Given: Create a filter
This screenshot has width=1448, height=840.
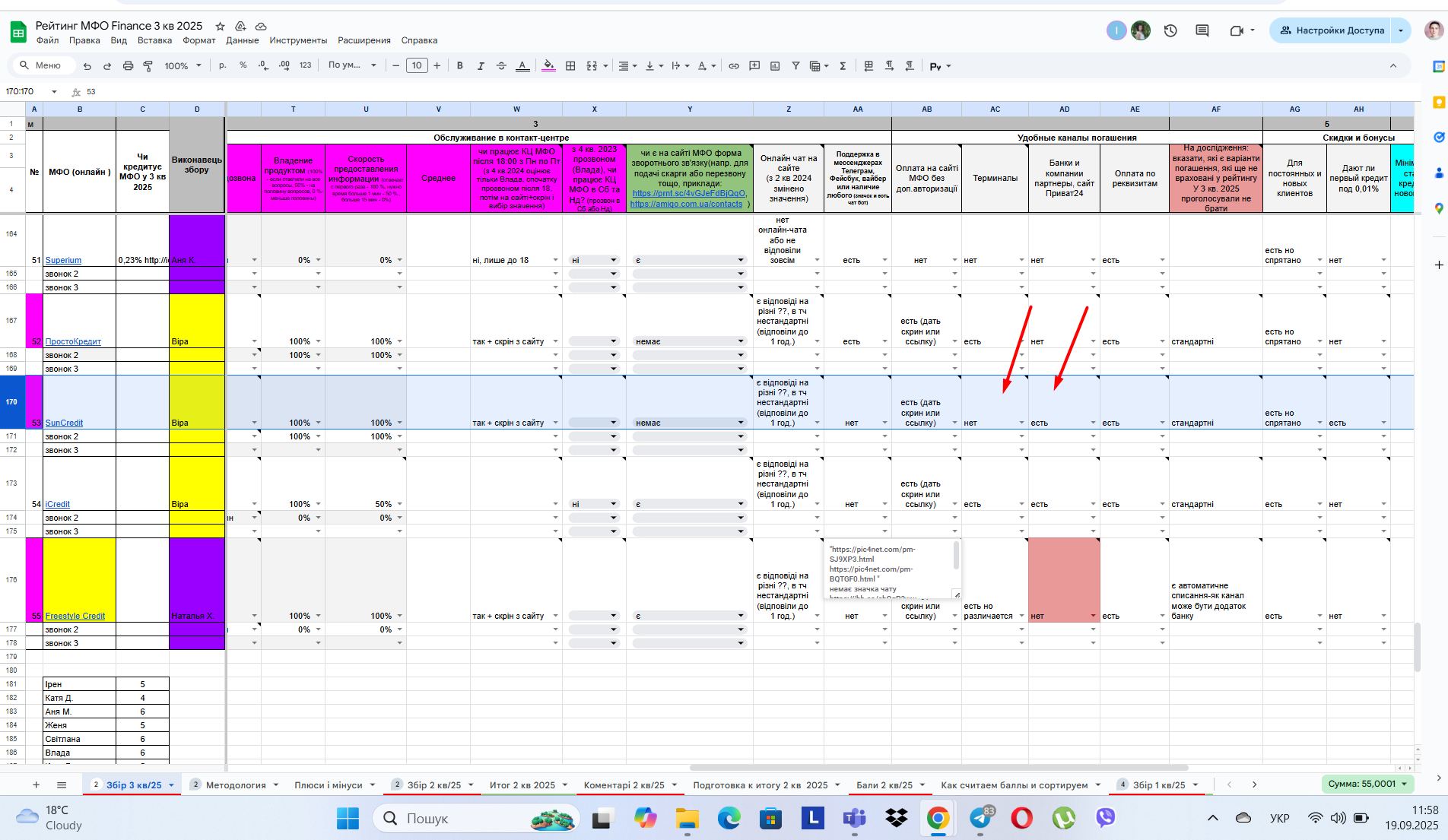Looking at the screenshot, I should pos(795,66).
